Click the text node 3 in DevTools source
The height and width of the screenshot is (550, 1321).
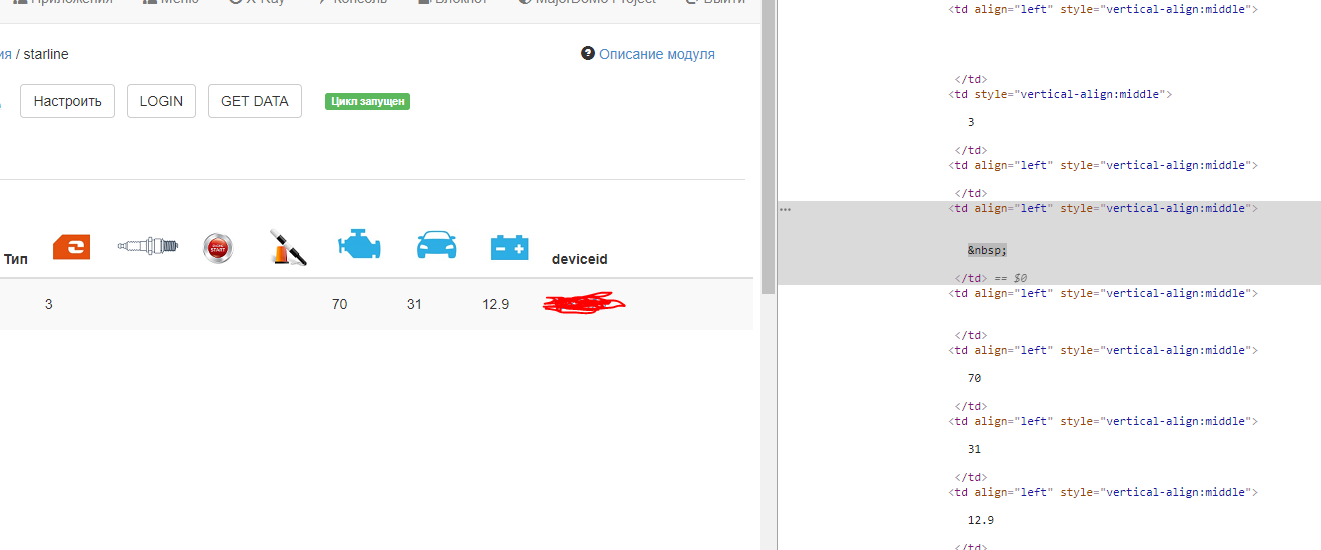(971, 122)
